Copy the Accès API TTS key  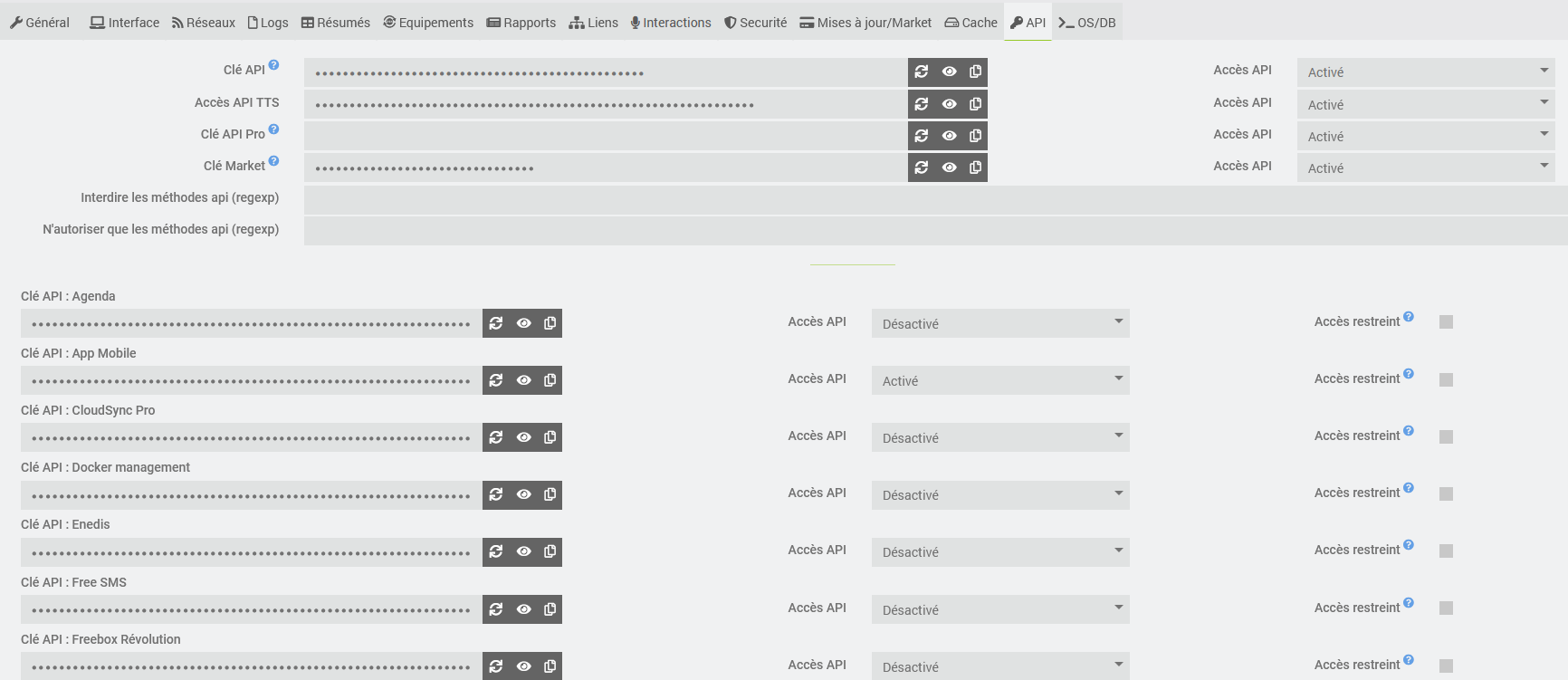(975, 104)
